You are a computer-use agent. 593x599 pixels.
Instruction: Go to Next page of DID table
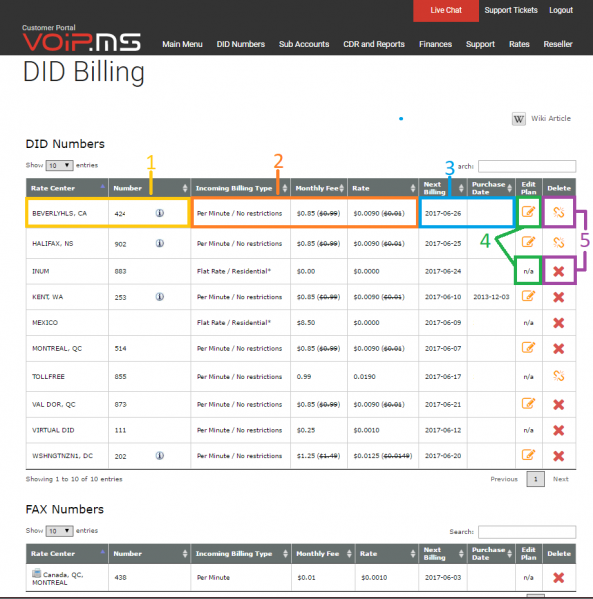[561, 479]
